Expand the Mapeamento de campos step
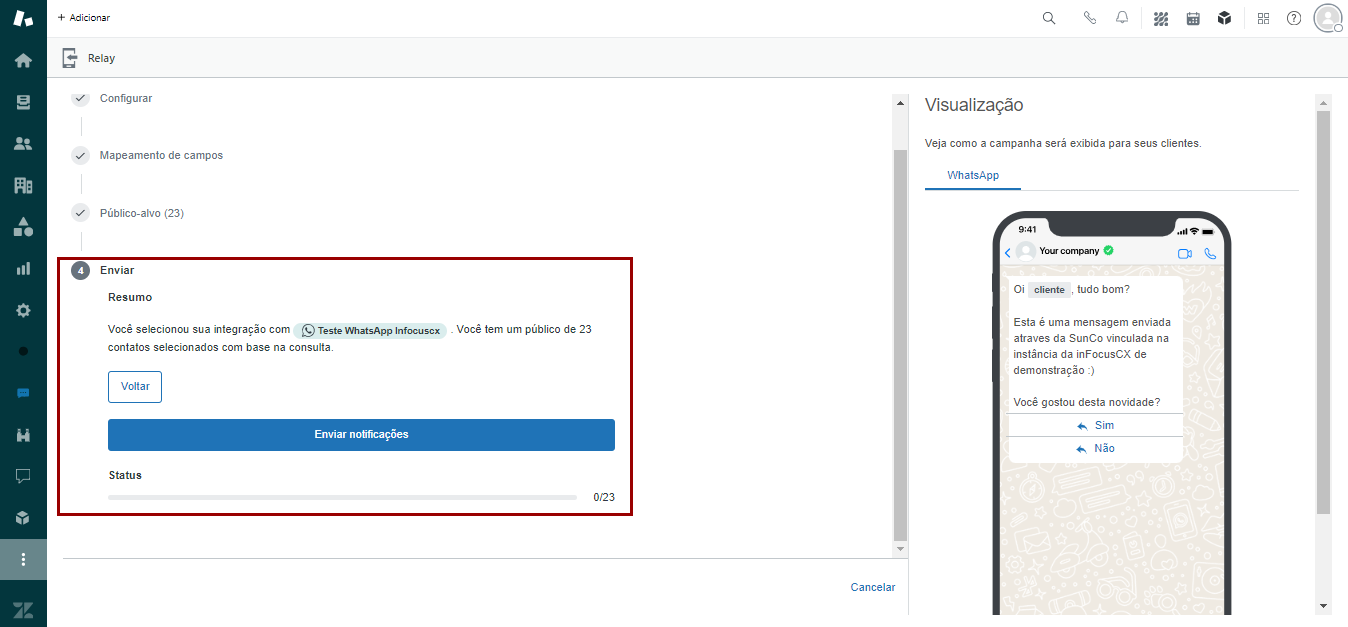Screen dimensions: 1348x627 click(161, 155)
